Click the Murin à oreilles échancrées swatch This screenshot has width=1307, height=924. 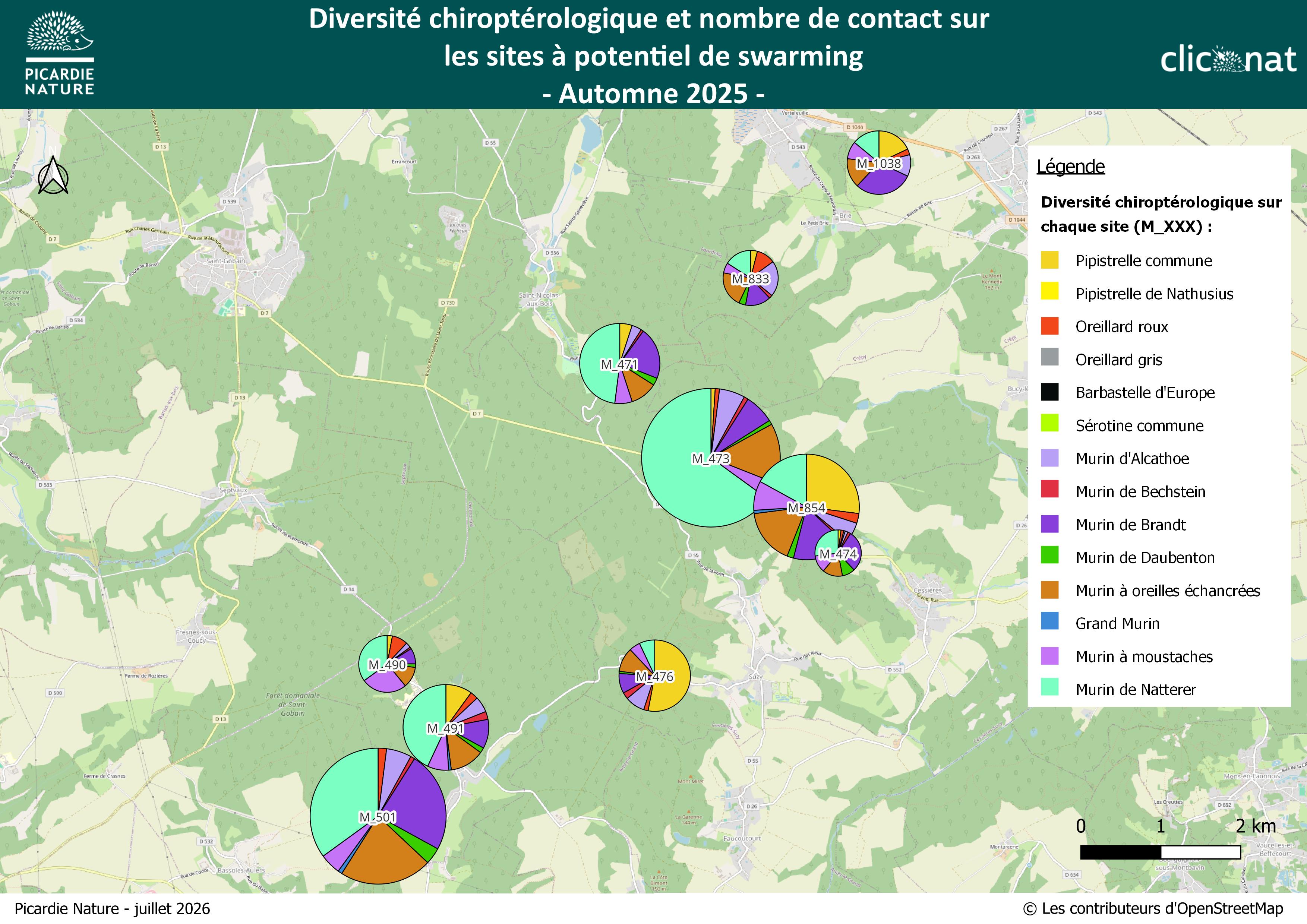[1050, 590]
